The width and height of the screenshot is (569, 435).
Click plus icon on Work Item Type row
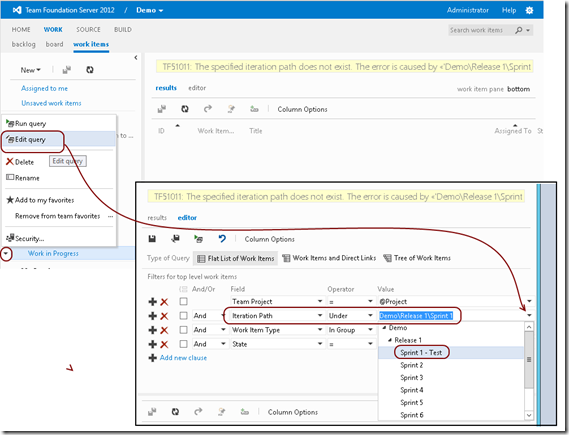coord(153,330)
